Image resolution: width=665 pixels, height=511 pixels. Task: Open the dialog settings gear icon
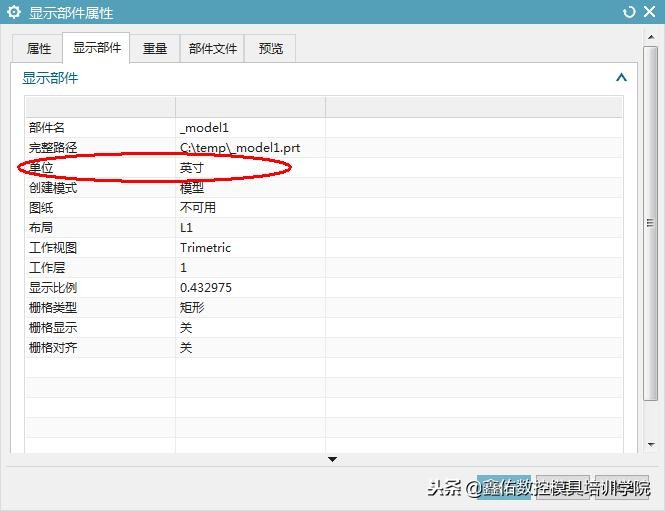click(x=14, y=12)
